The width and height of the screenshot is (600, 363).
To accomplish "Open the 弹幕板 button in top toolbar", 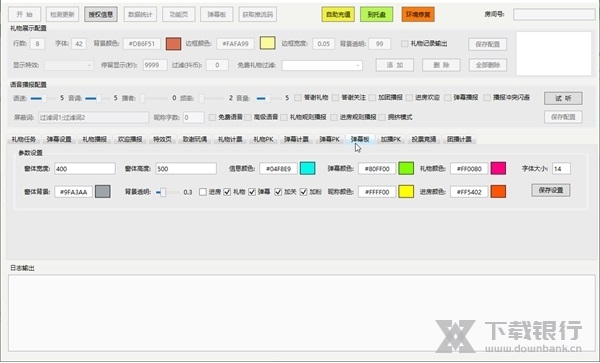I will pos(217,15).
